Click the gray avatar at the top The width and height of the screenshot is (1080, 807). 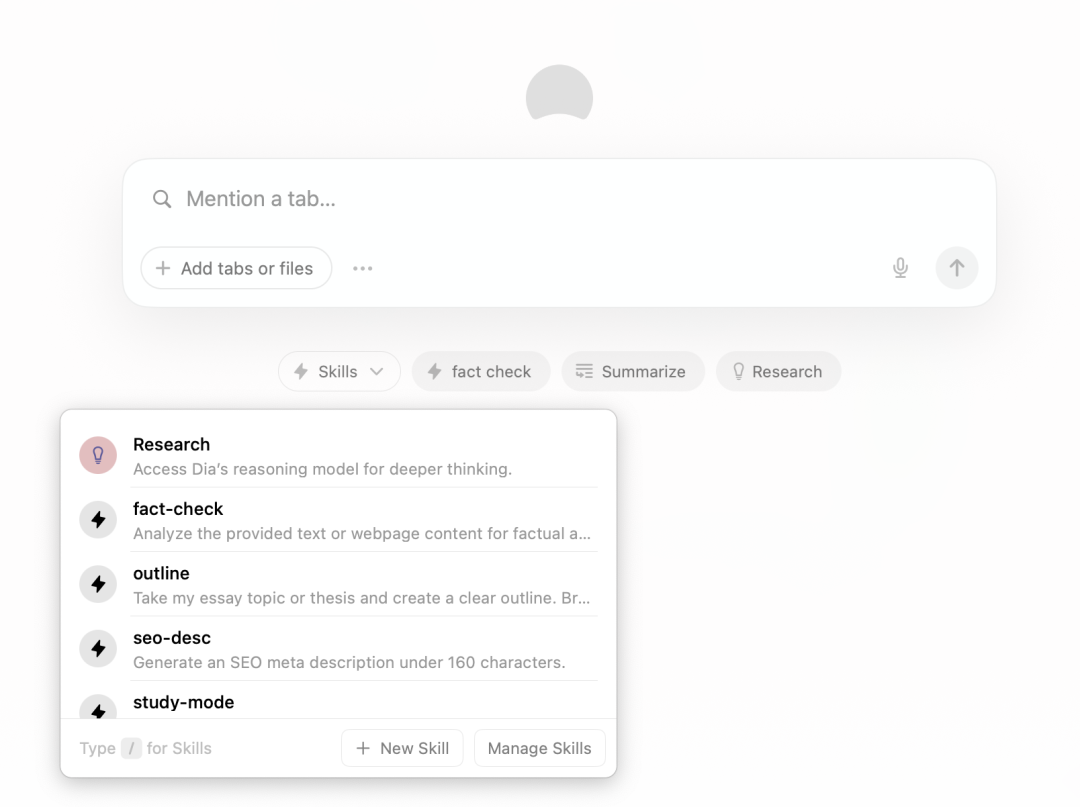click(559, 94)
